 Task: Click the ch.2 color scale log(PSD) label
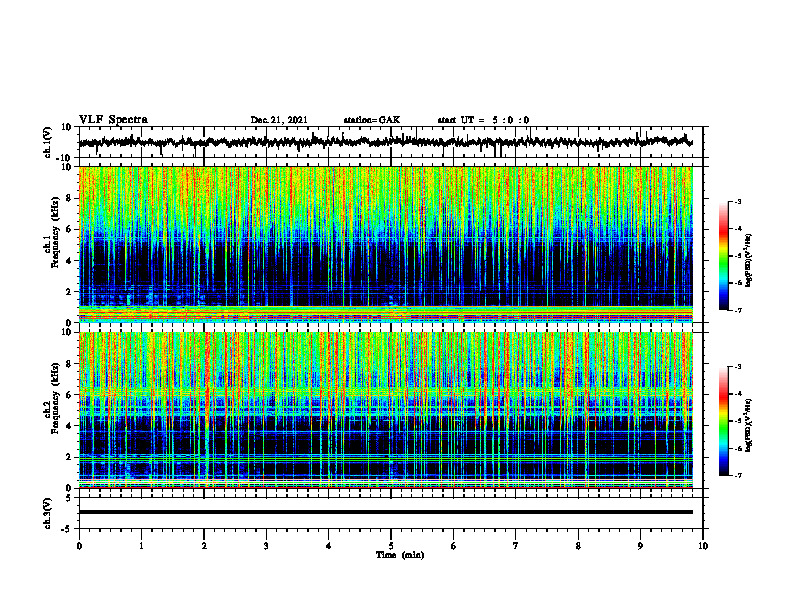coord(749,425)
